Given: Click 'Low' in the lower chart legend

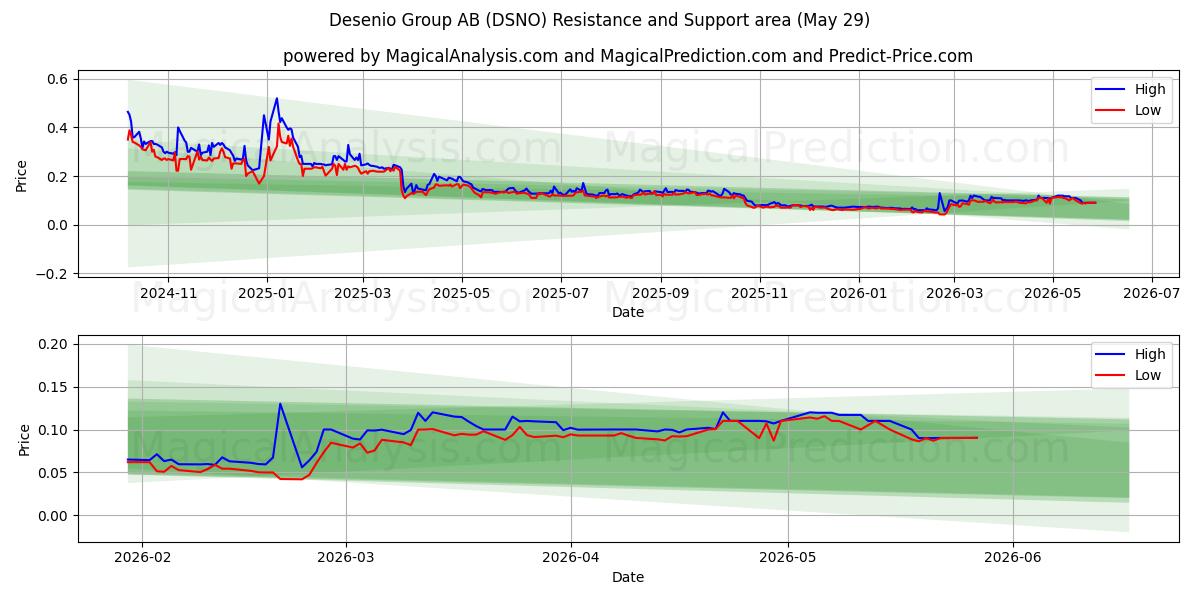Looking at the screenshot, I should (1148, 376).
